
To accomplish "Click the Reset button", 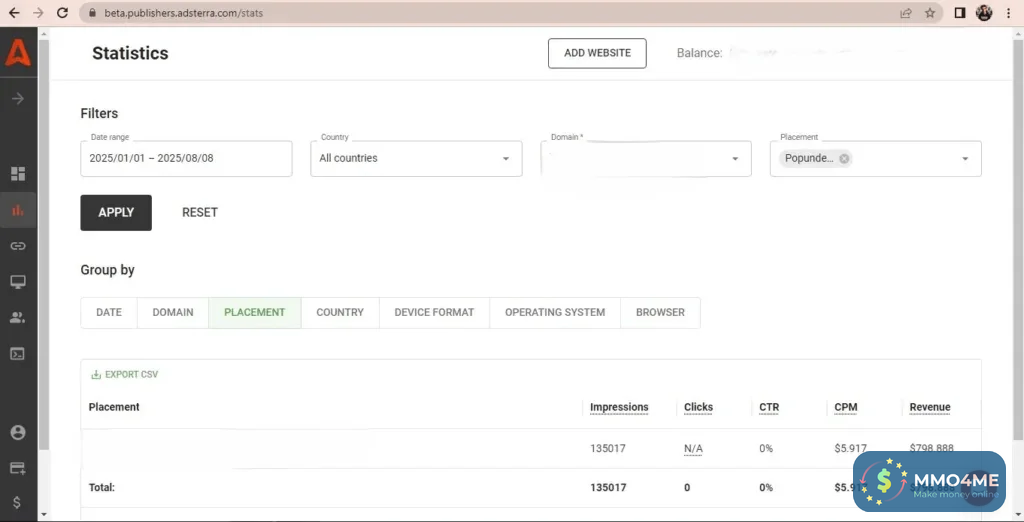I will pyautogui.click(x=200, y=212).
